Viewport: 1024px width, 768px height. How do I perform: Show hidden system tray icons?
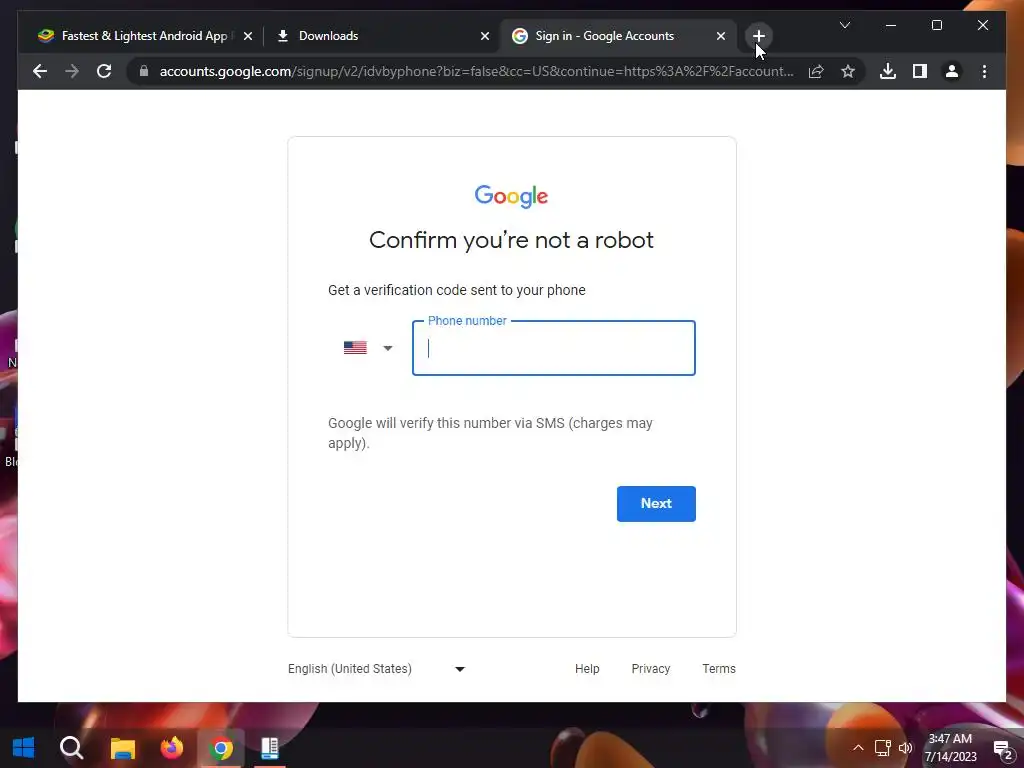tap(858, 748)
